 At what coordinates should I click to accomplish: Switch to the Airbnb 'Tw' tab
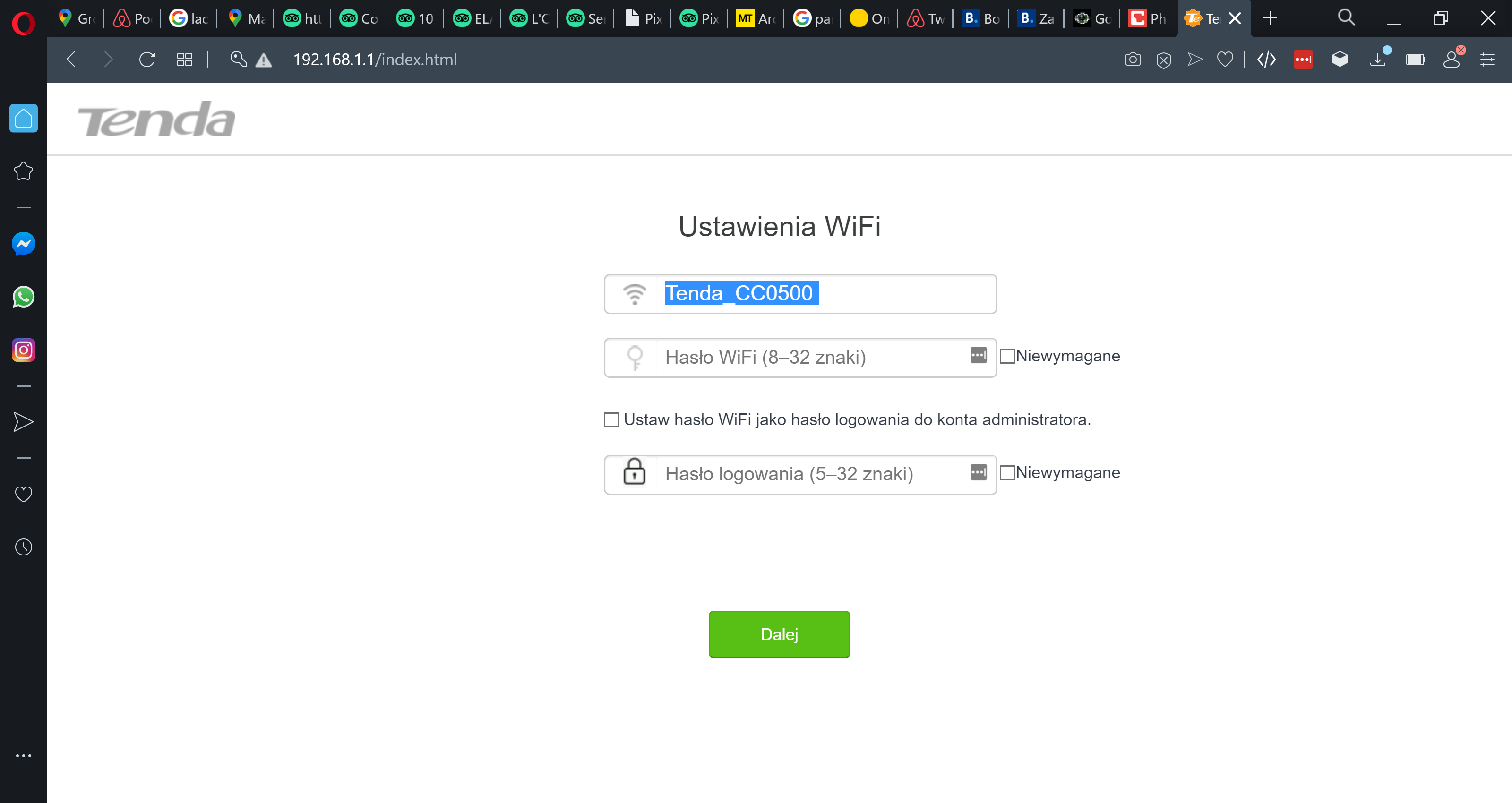click(926, 18)
